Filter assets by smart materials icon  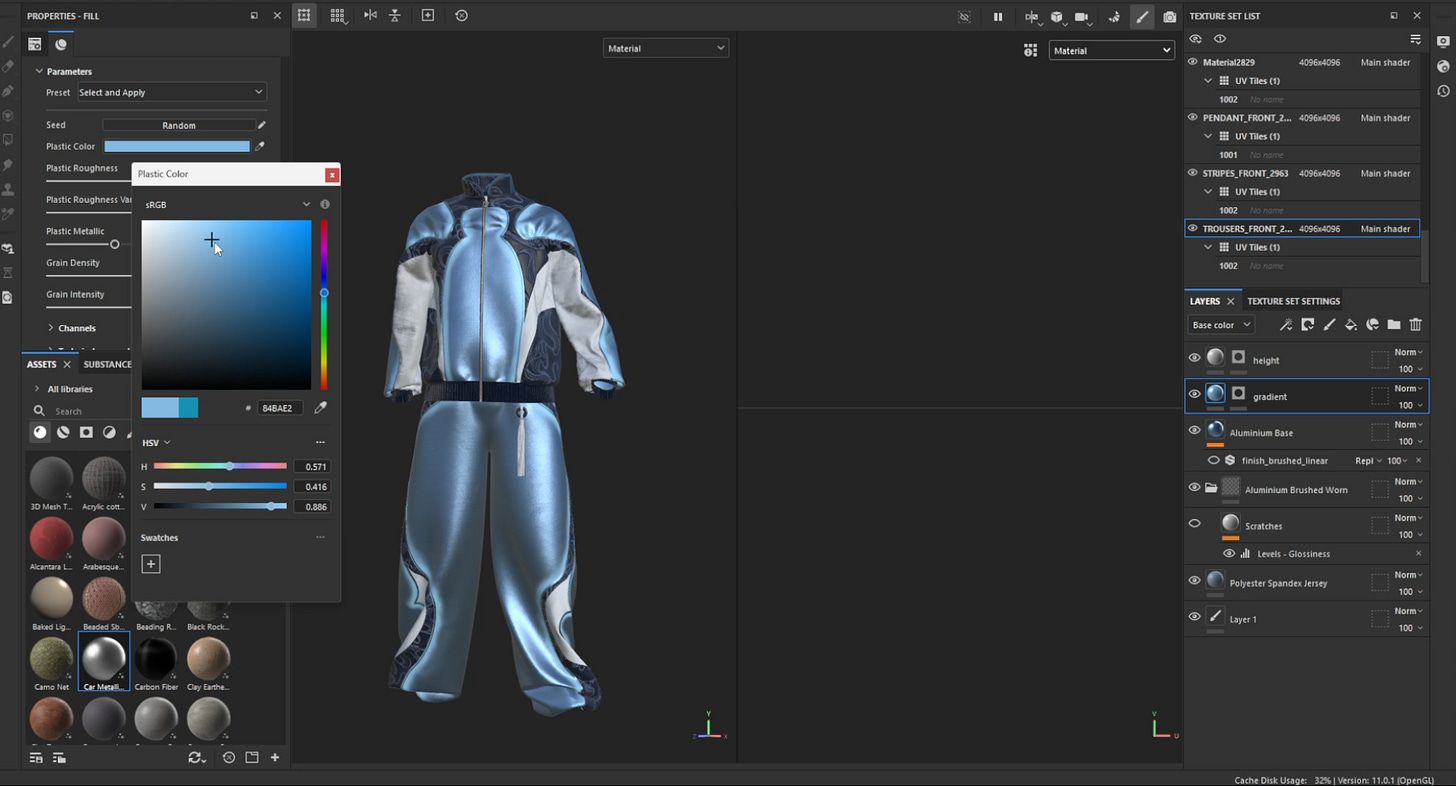point(63,432)
